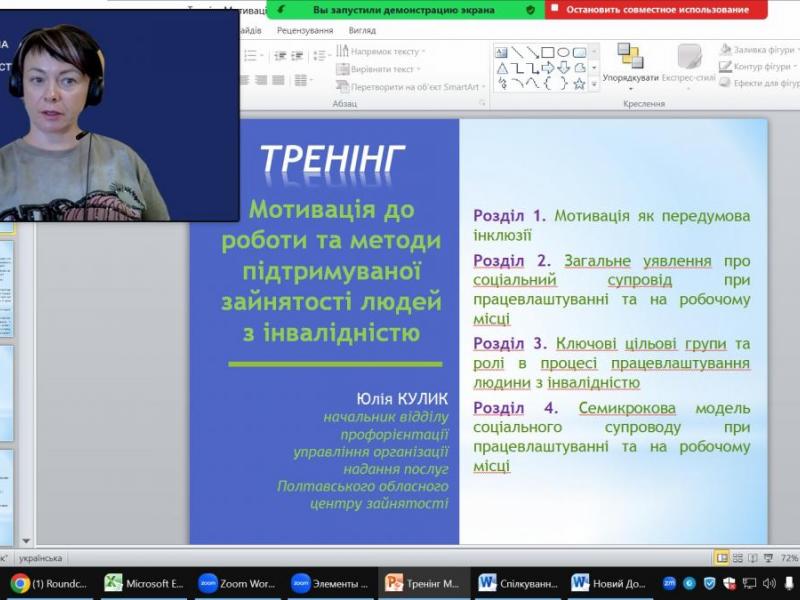Click the українська language indicator
Image resolution: width=800 pixels, height=600 pixels.
pyautogui.click(x=40, y=558)
